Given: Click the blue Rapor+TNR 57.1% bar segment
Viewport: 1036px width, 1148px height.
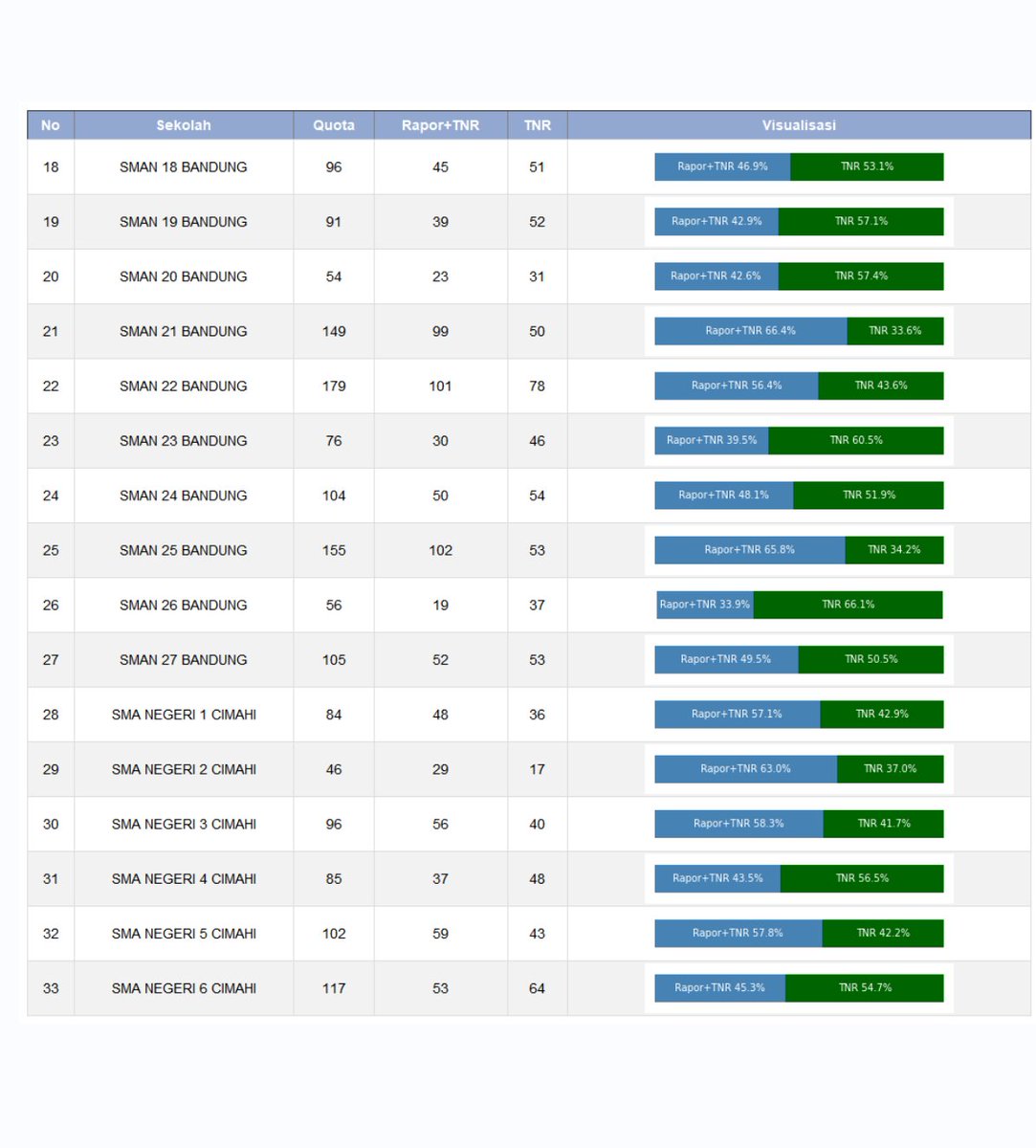Looking at the screenshot, I should pos(738,714).
